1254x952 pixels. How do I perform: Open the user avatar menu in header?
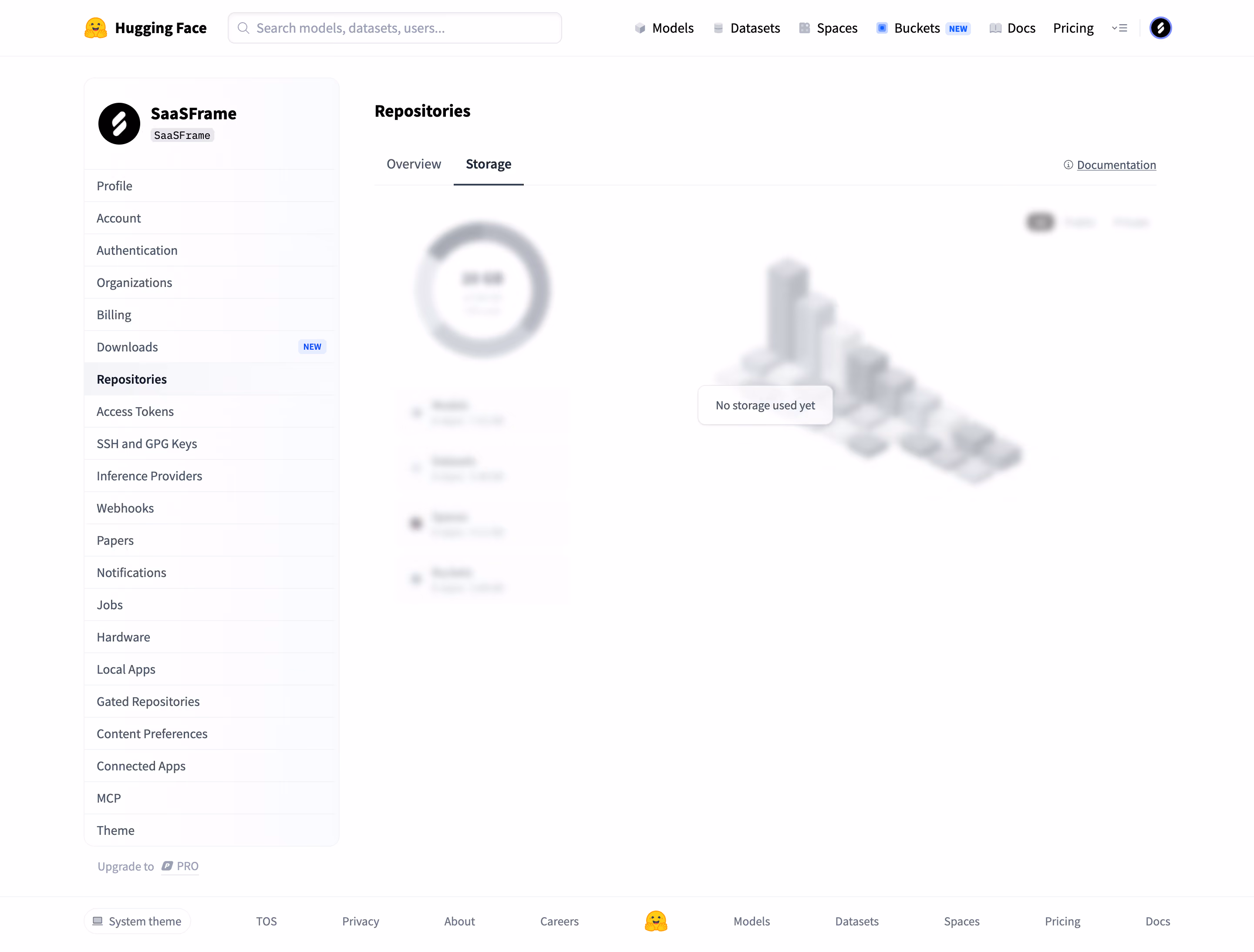tap(1160, 28)
